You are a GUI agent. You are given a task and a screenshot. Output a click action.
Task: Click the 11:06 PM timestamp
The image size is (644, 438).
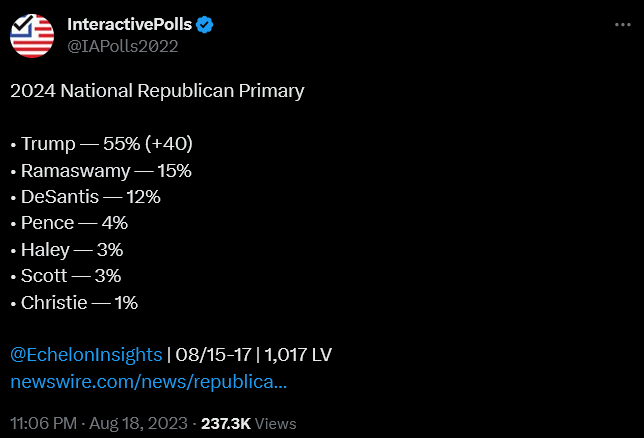(44, 423)
